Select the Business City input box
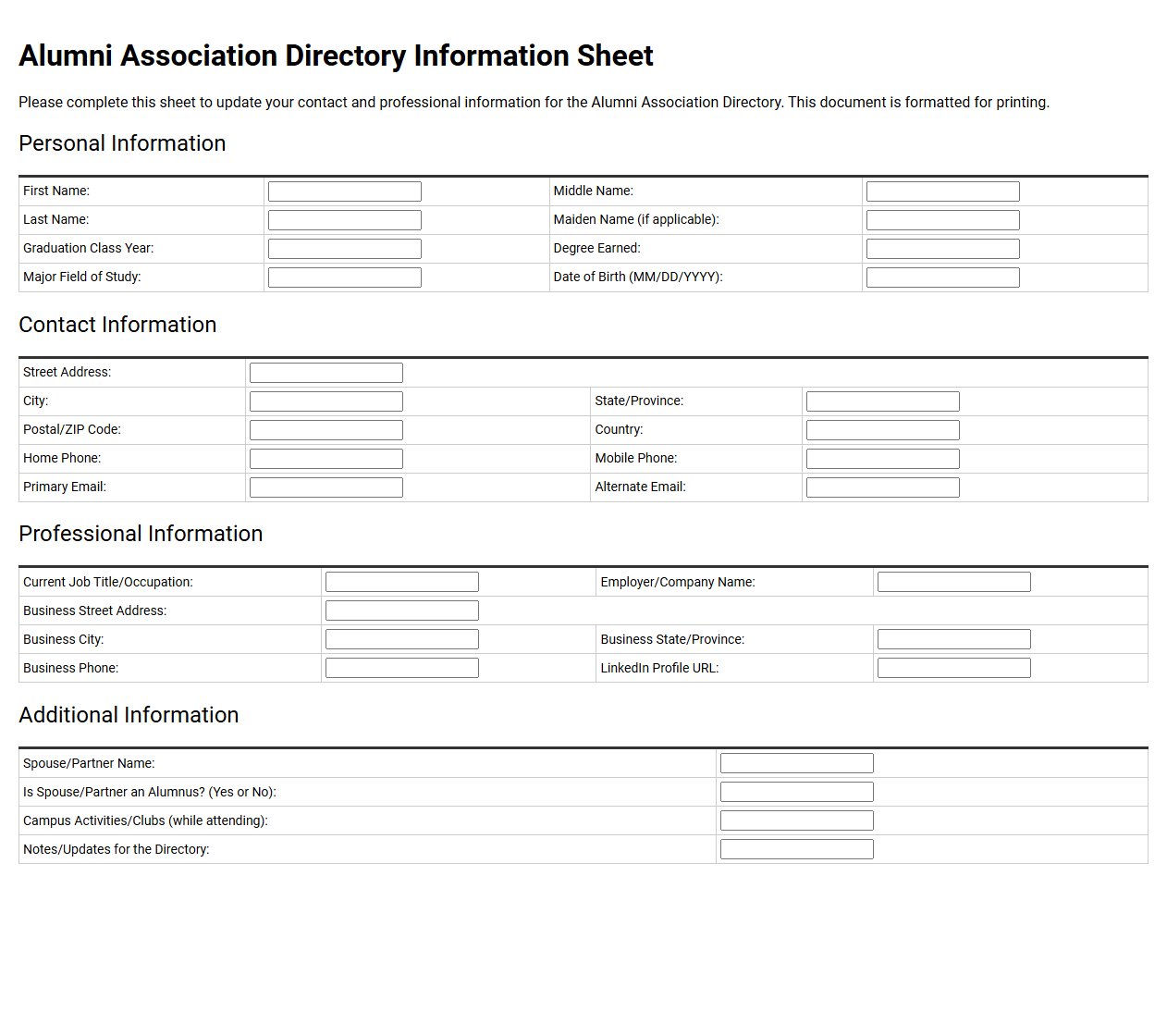 [x=402, y=639]
